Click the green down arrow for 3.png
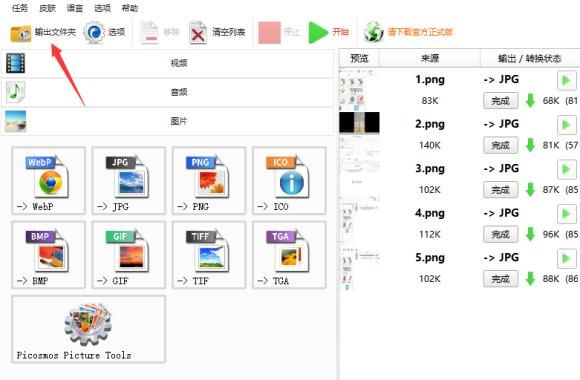This screenshot has width=580, height=380. [530, 189]
